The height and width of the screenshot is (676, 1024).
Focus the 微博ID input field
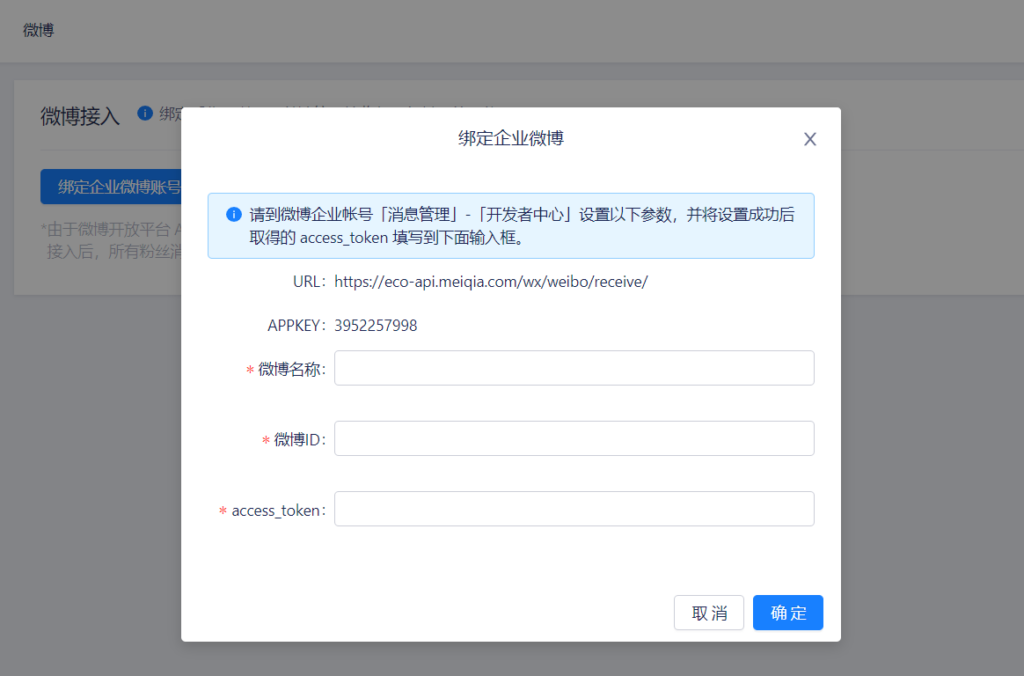(x=574, y=438)
